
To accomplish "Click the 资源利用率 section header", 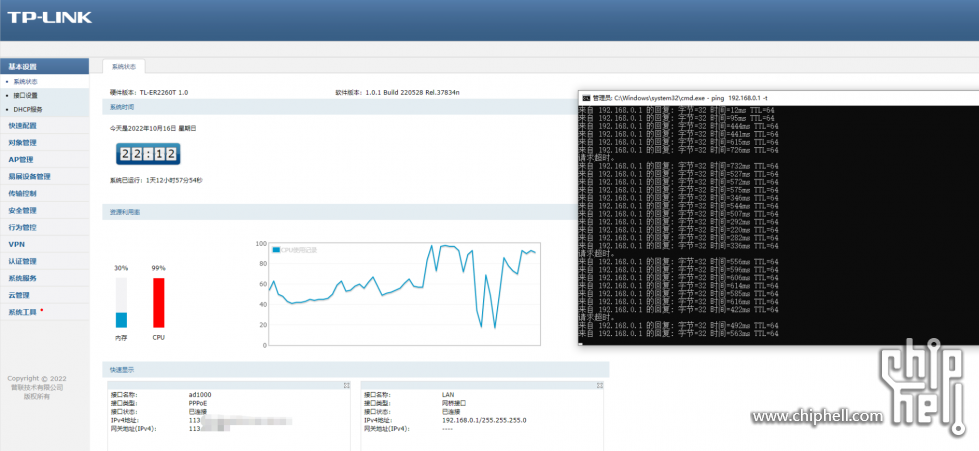I will 340,212.
